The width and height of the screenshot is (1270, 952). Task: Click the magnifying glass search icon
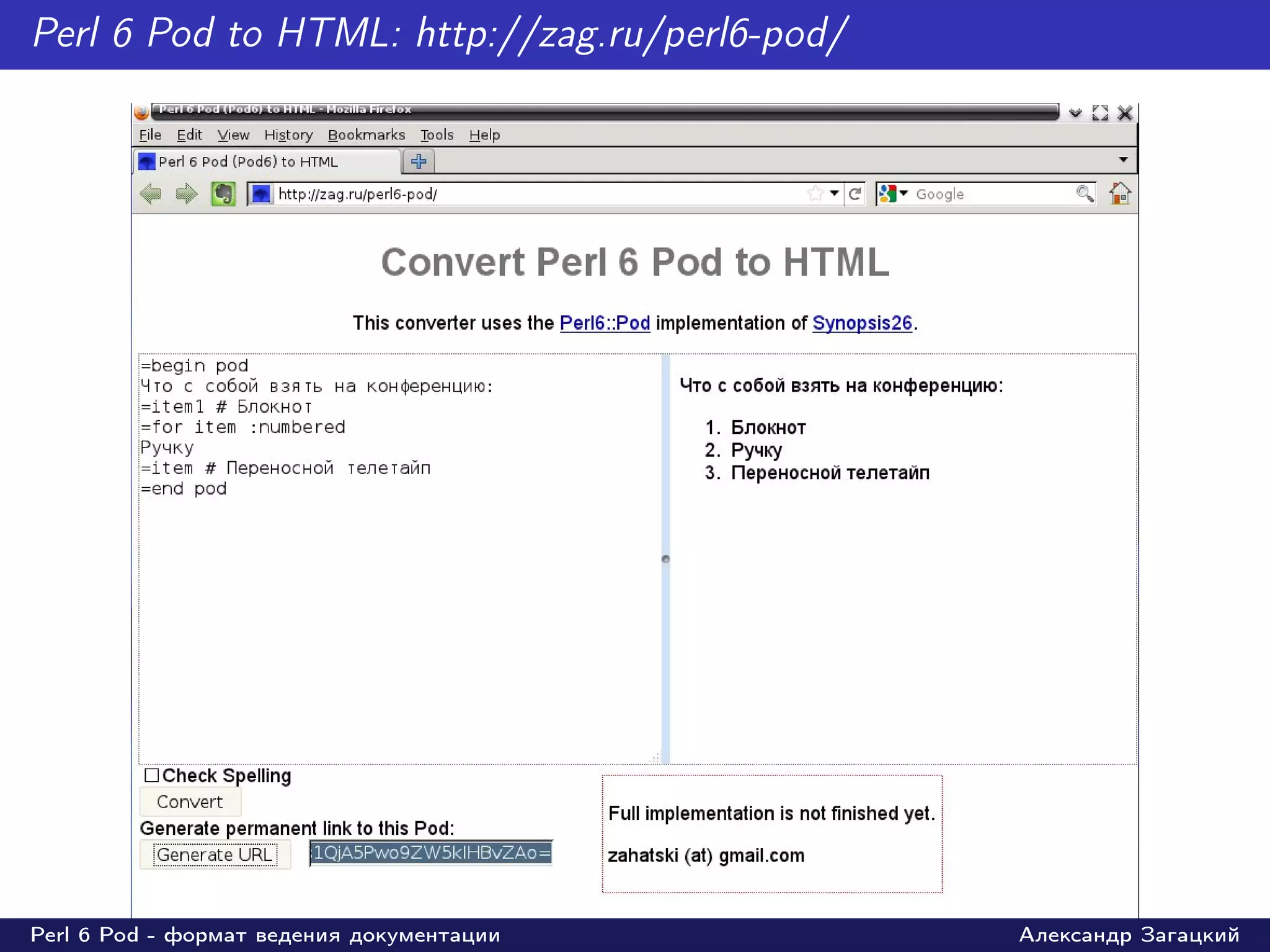point(1085,194)
